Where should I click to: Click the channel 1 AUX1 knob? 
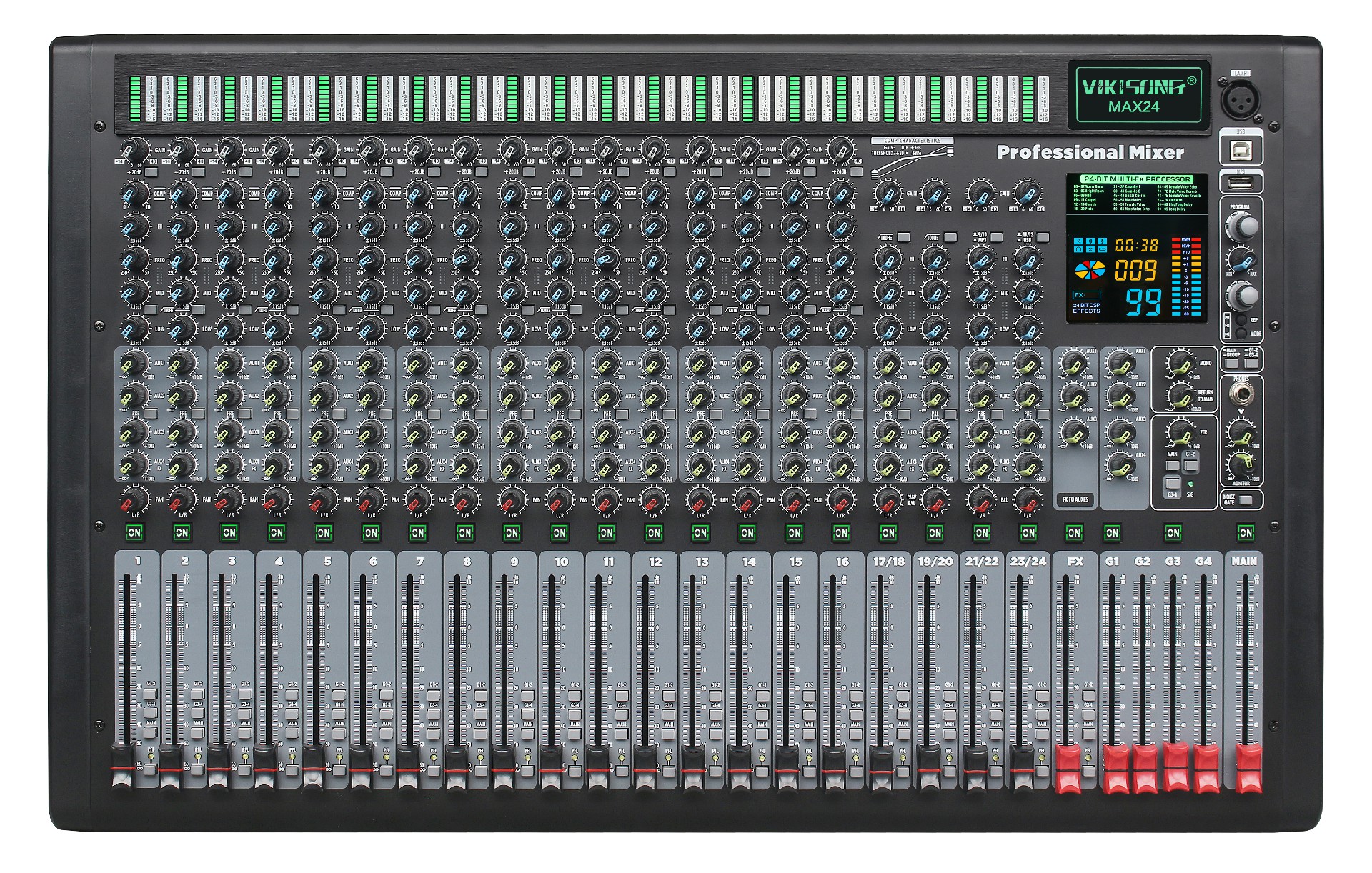click(x=134, y=363)
